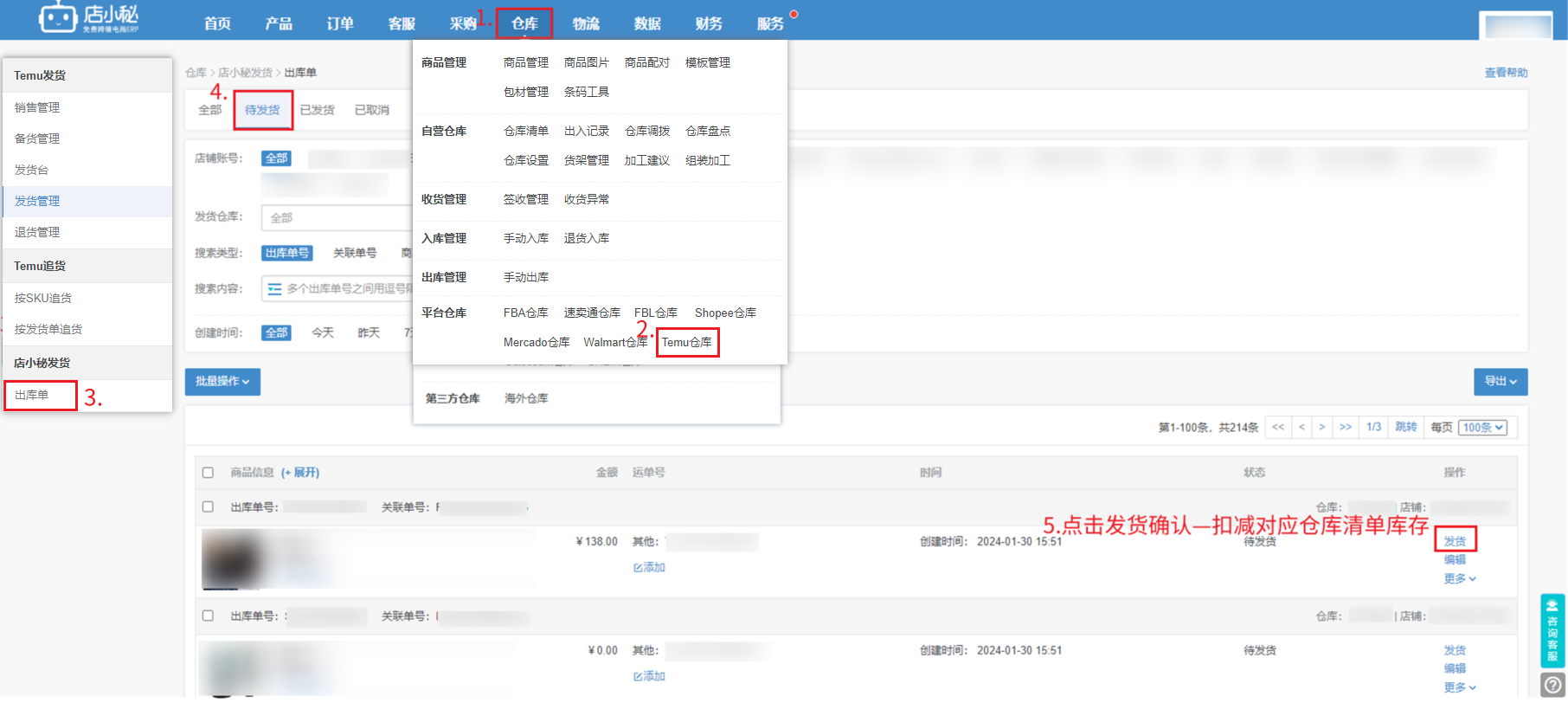Open the 财务 top menu
Image resolution: width=1568 pixels, height=703 pixels.
coord(709,23)
